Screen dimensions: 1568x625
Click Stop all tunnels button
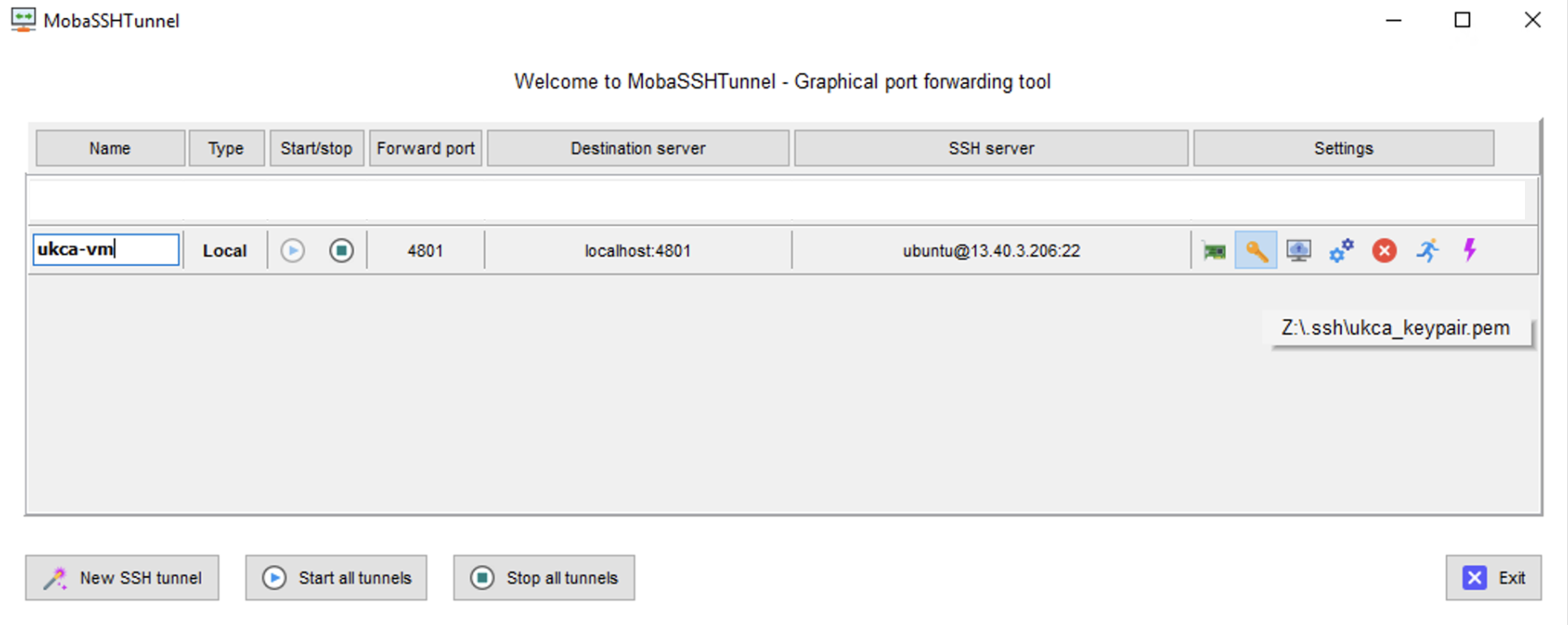544,578
